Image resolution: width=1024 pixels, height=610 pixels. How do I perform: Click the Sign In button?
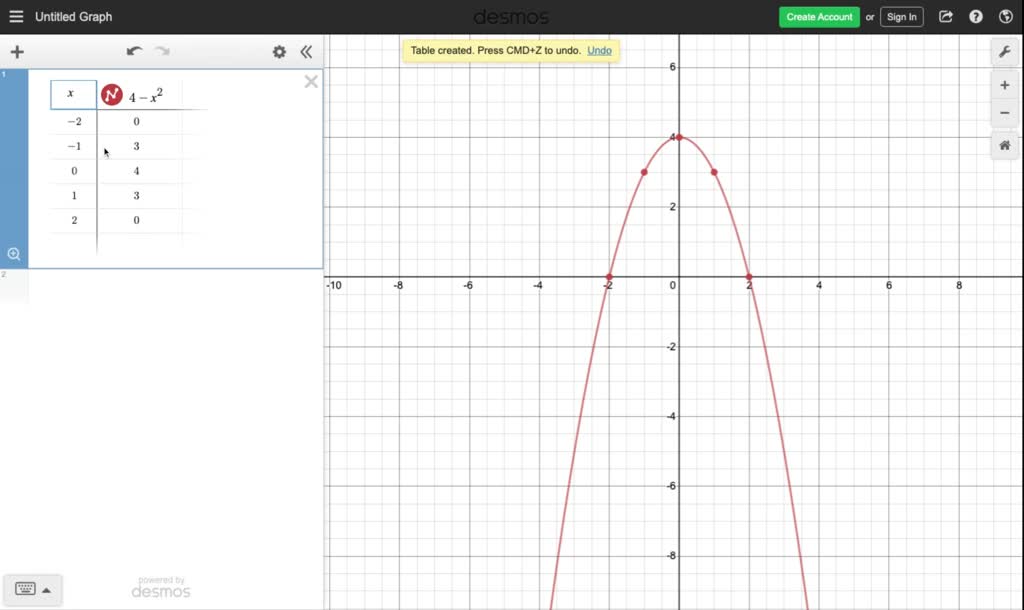pyautogui.click(x=901, y=17)
